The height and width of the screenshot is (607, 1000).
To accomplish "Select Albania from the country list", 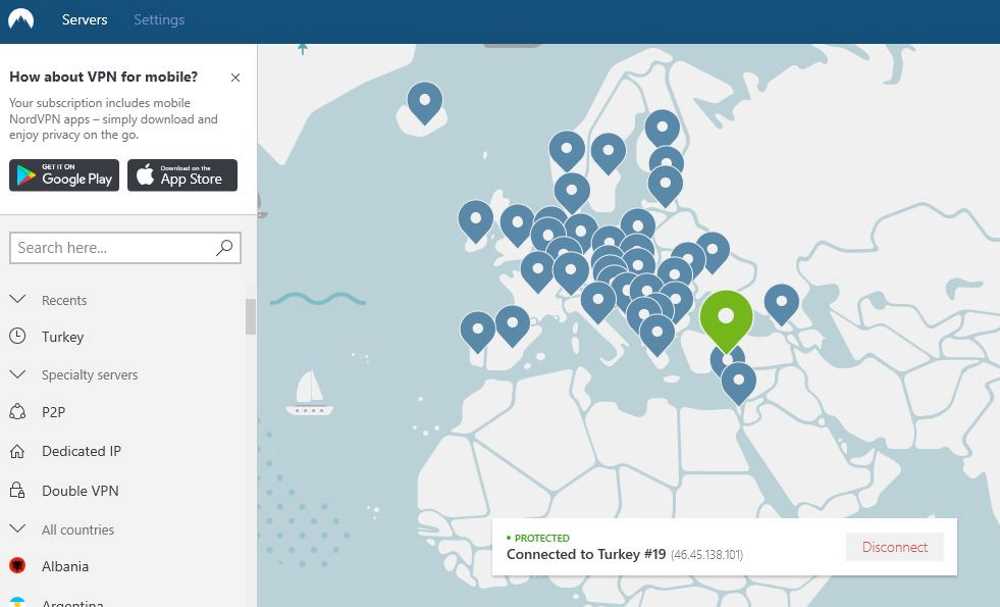I will (65, 566).
